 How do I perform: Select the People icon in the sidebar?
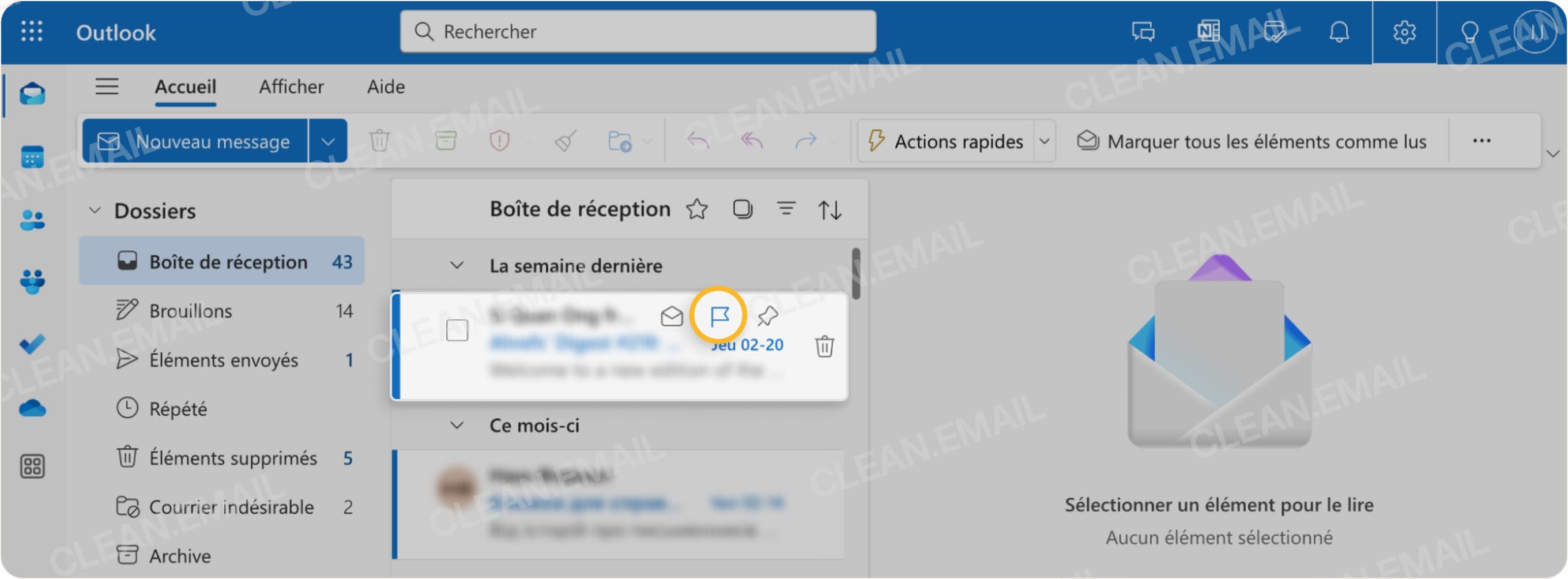click(33, 220)
